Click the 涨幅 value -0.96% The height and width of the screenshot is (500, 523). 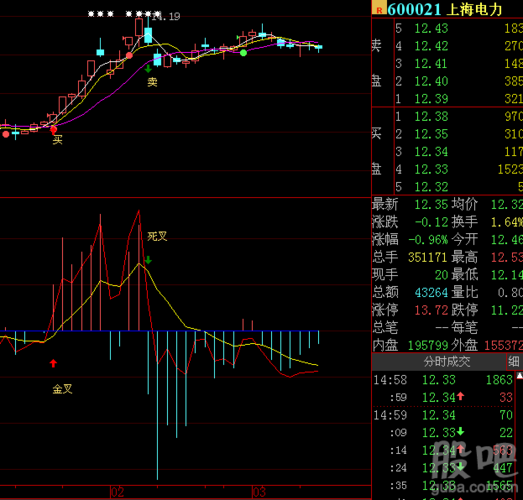pos(428,240)
